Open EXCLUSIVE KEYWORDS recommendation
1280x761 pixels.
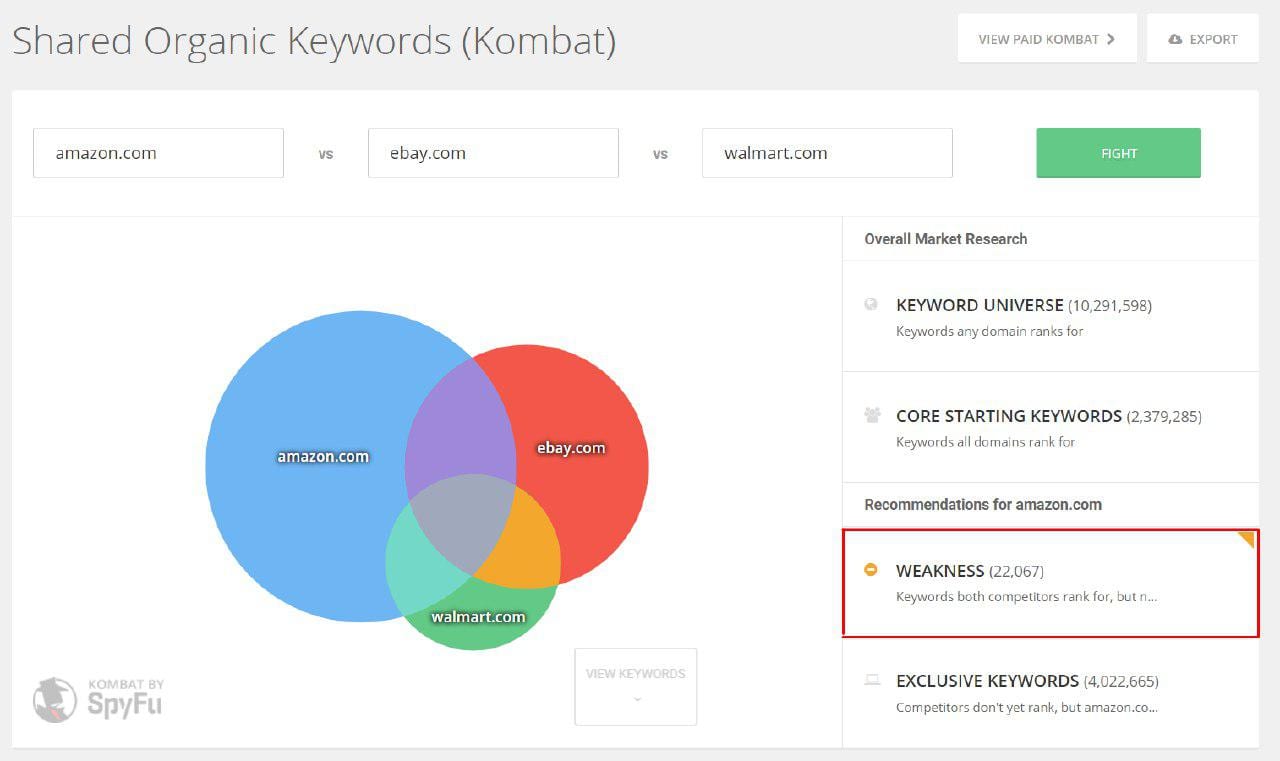tap(1050, 693)
